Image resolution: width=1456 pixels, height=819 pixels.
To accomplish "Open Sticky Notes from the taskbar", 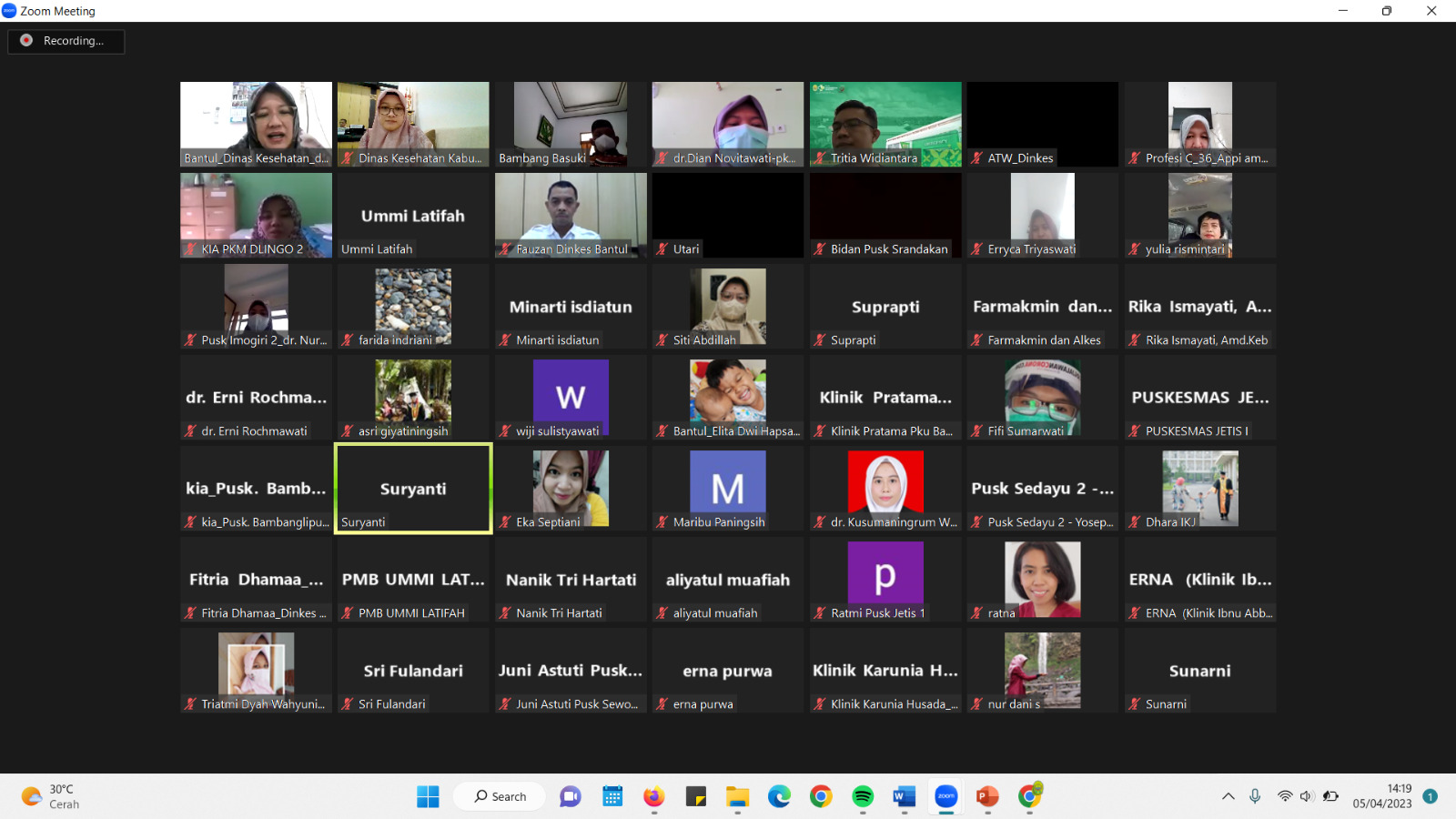I will point(695,797).
